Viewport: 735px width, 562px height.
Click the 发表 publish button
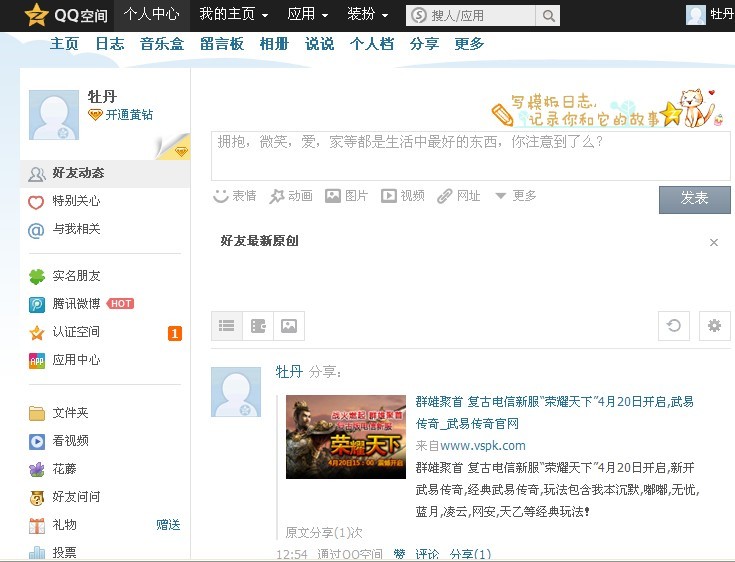click(695, 200)
